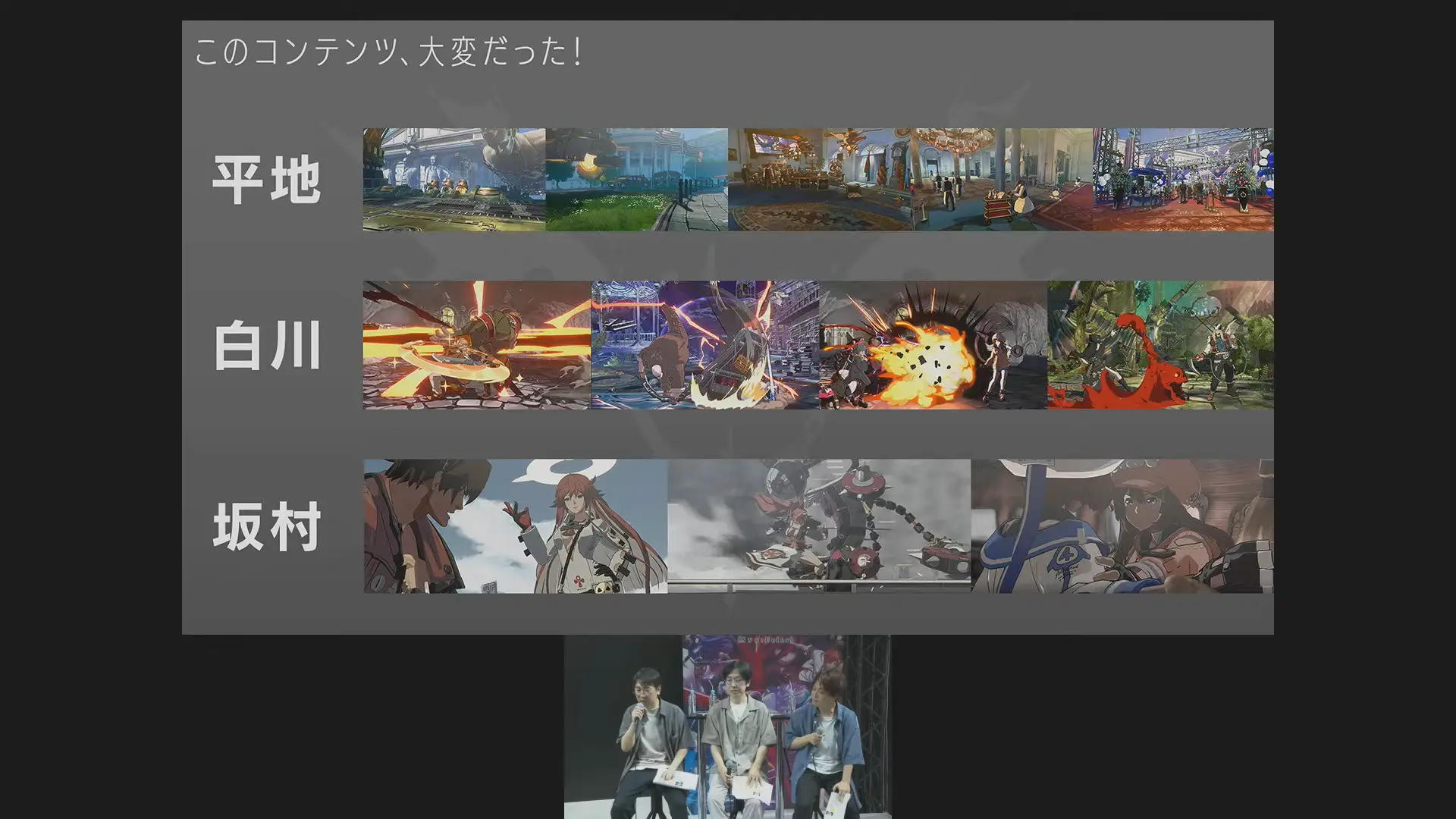Click the girl with cap close-up thumbnail
This screenshot has width=1456, height=819.
tap(1122, 526)
